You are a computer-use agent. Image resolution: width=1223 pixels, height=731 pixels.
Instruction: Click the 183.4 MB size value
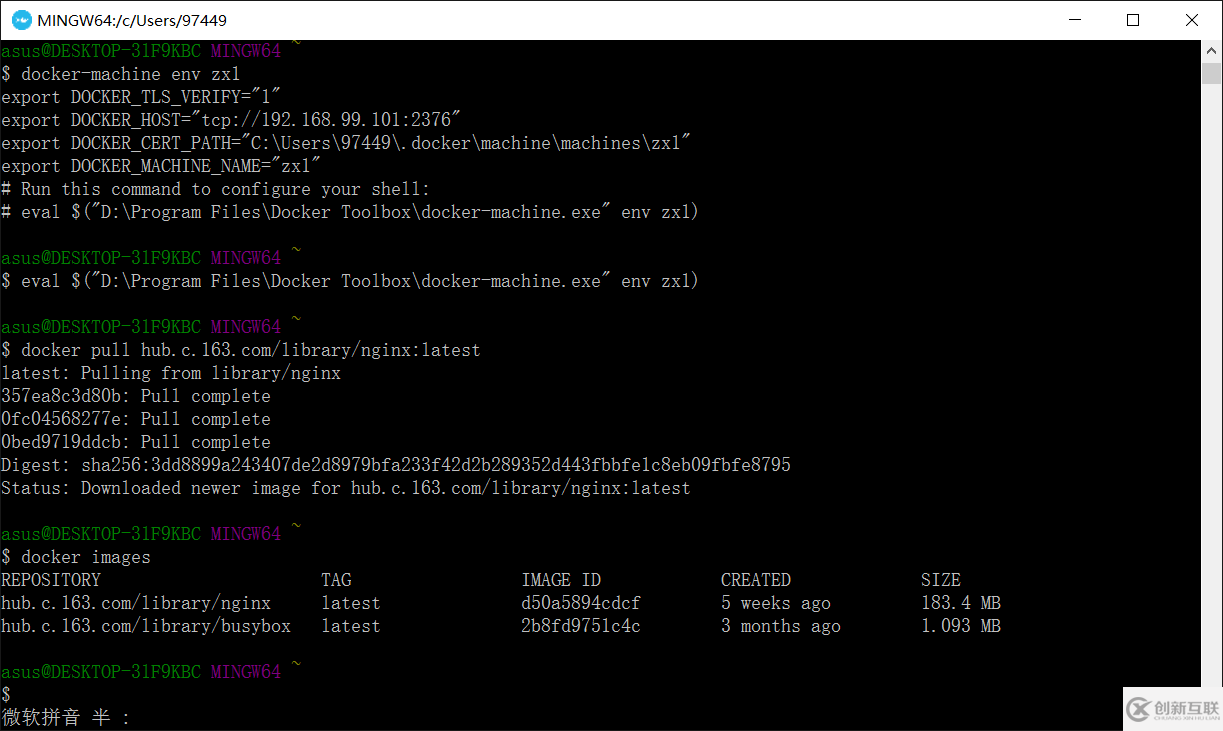click(x=961, y=603)
